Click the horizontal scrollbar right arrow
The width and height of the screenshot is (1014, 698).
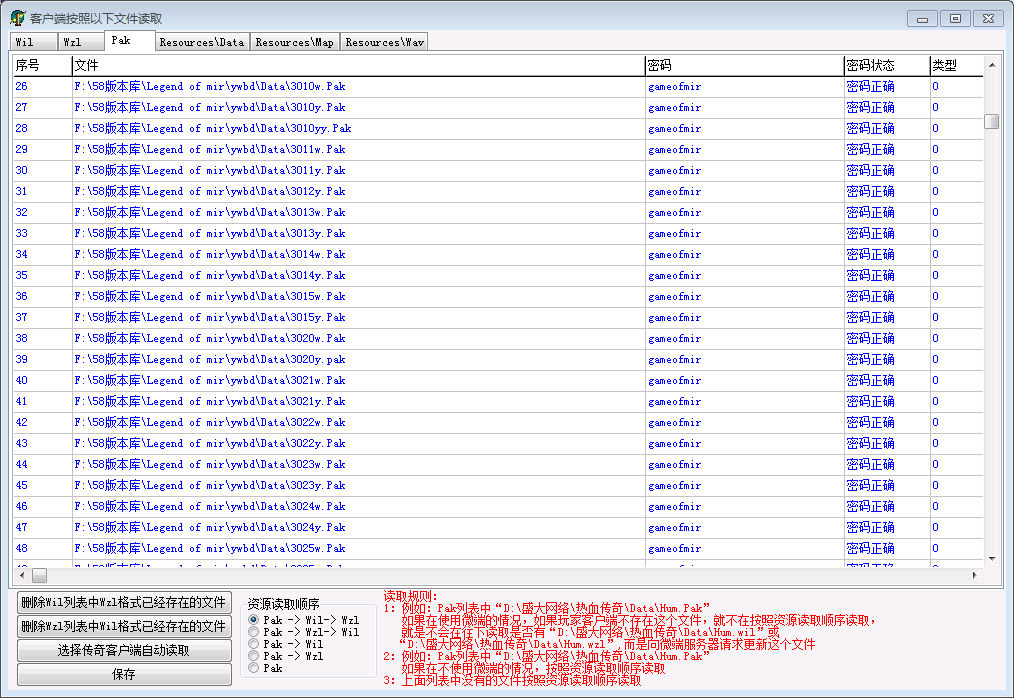[x=975, y=576]
